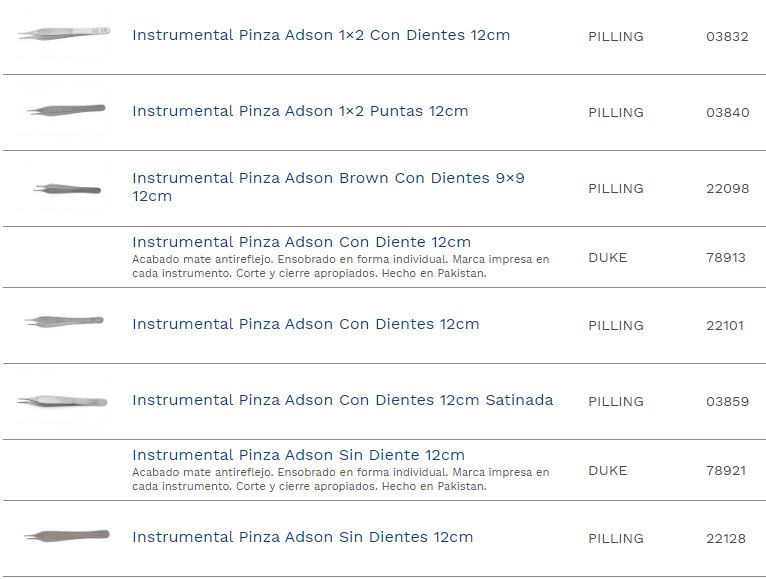Click Pilling Adson Sin Dientes 12cm thumbnail
The width and height of the screenshot is (766, 579).
point(66,535)
